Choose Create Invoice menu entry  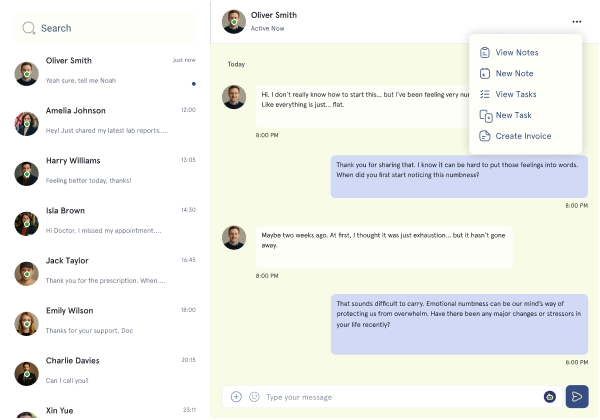523,136
